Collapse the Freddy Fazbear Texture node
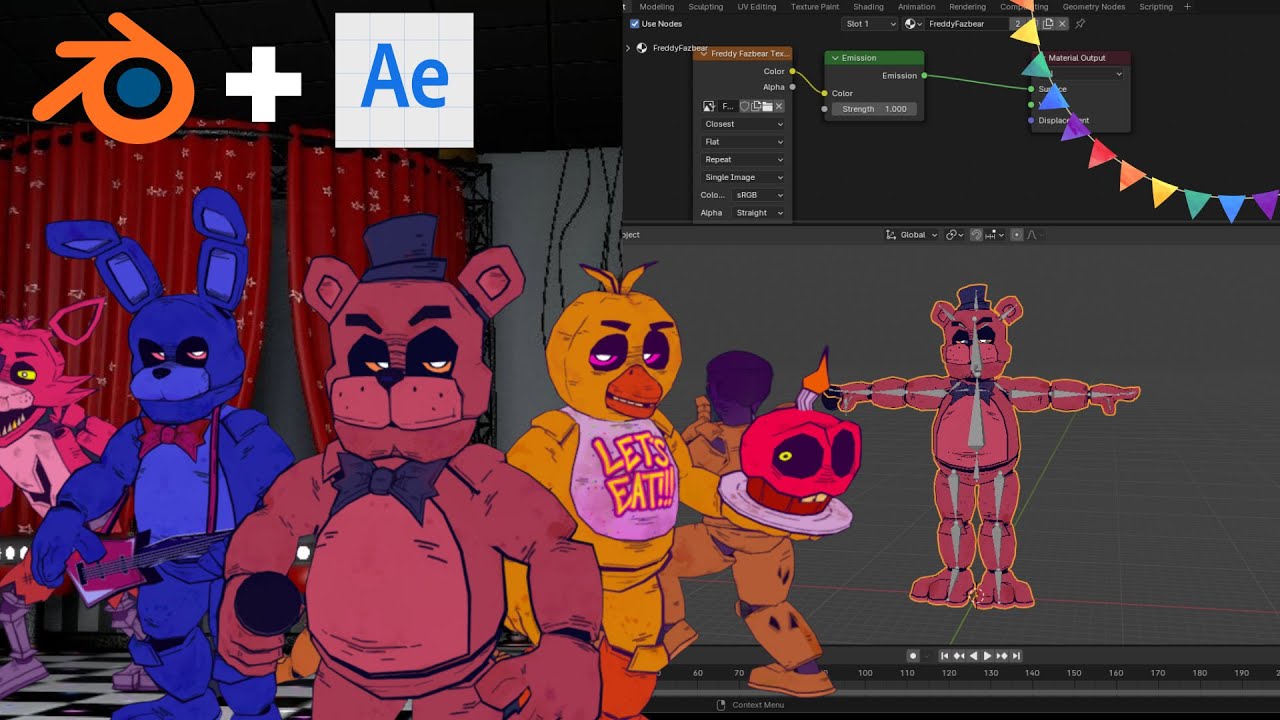The width and height of the screenshot is (1280, 720). pos(702,54)
